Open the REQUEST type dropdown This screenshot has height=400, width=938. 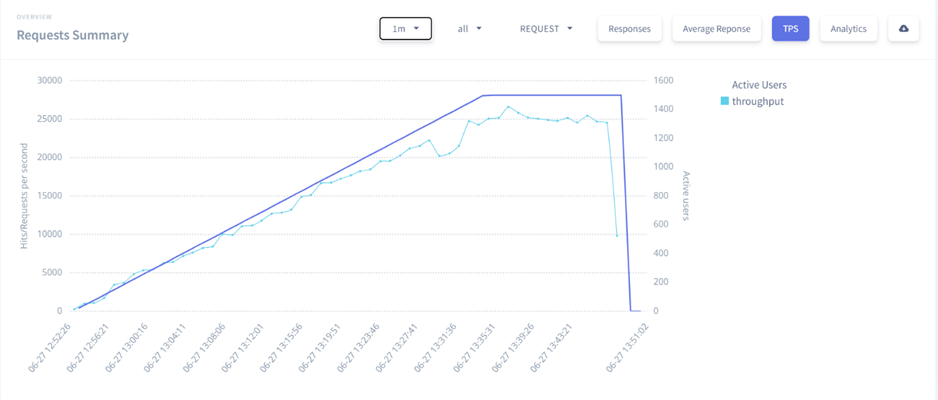point(546,29)
